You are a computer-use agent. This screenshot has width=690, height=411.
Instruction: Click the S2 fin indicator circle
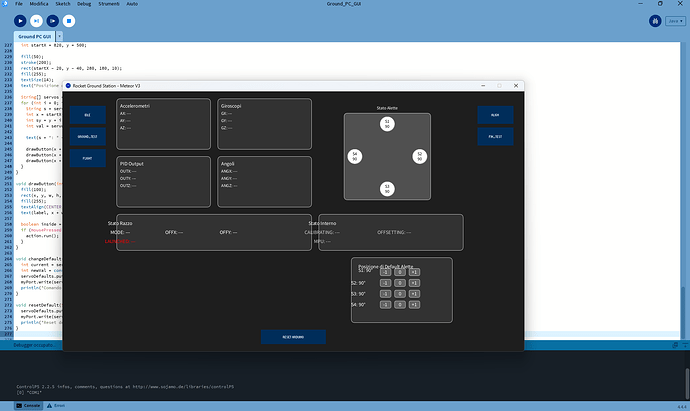419,156
